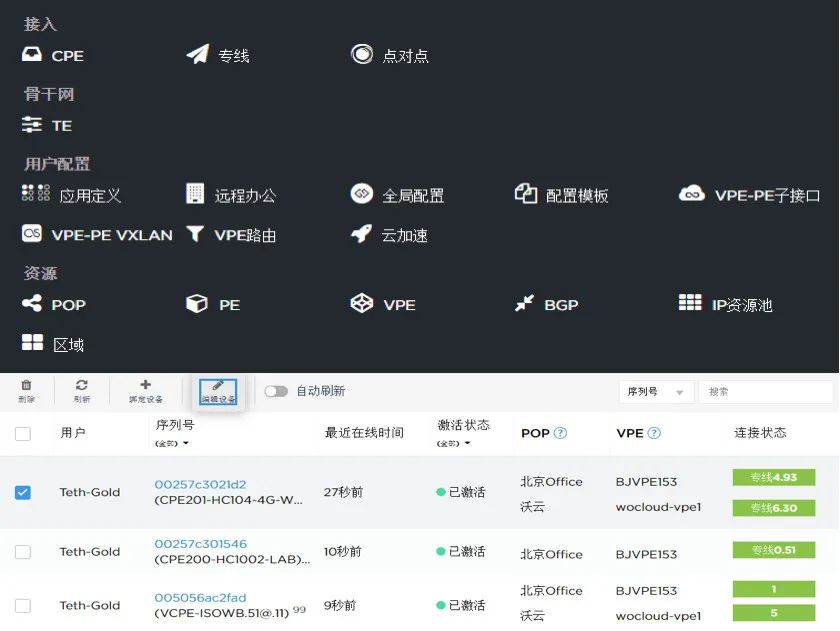
Task: Enable the 自动刷新 auto refresh switch
Action: 276,391
